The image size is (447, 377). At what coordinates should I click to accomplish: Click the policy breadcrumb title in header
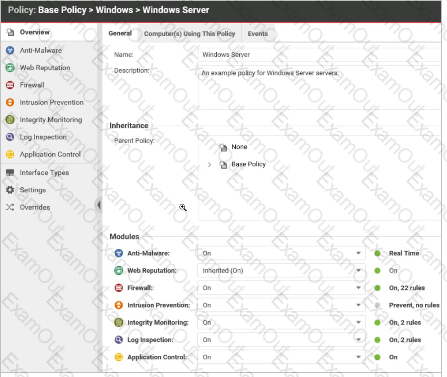pos(109,10)
